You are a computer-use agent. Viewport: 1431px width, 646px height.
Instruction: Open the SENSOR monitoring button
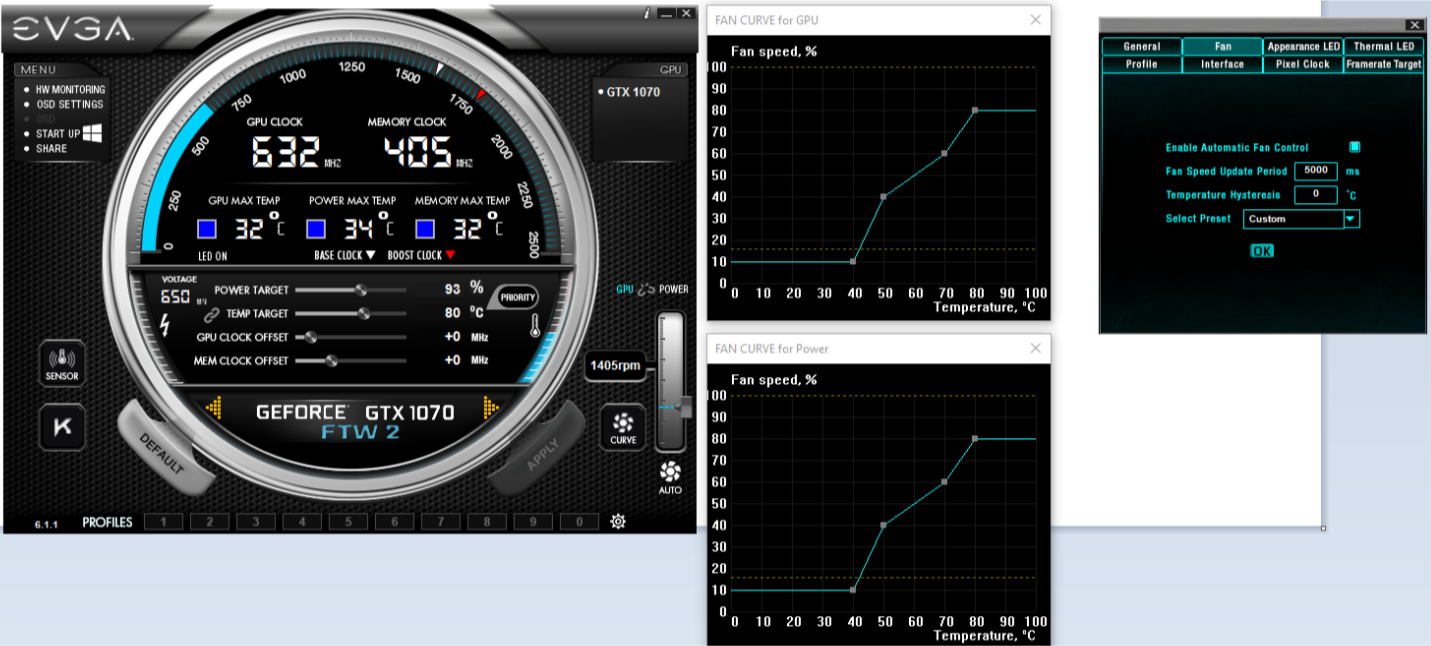coord(62,363)
